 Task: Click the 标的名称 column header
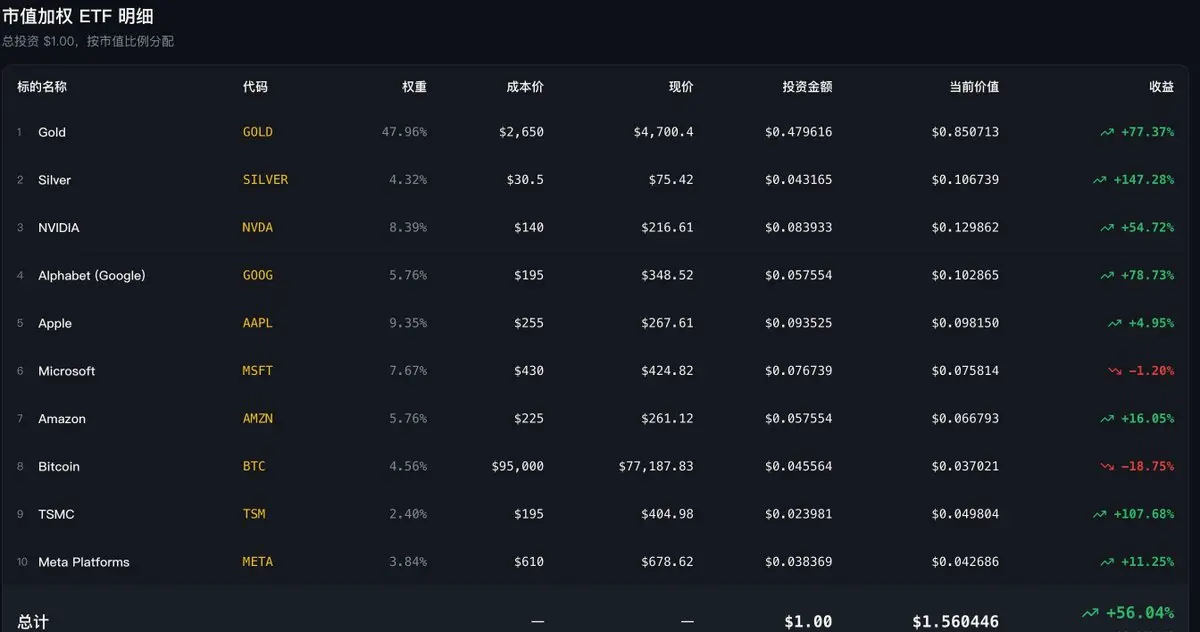coord(42,87)
